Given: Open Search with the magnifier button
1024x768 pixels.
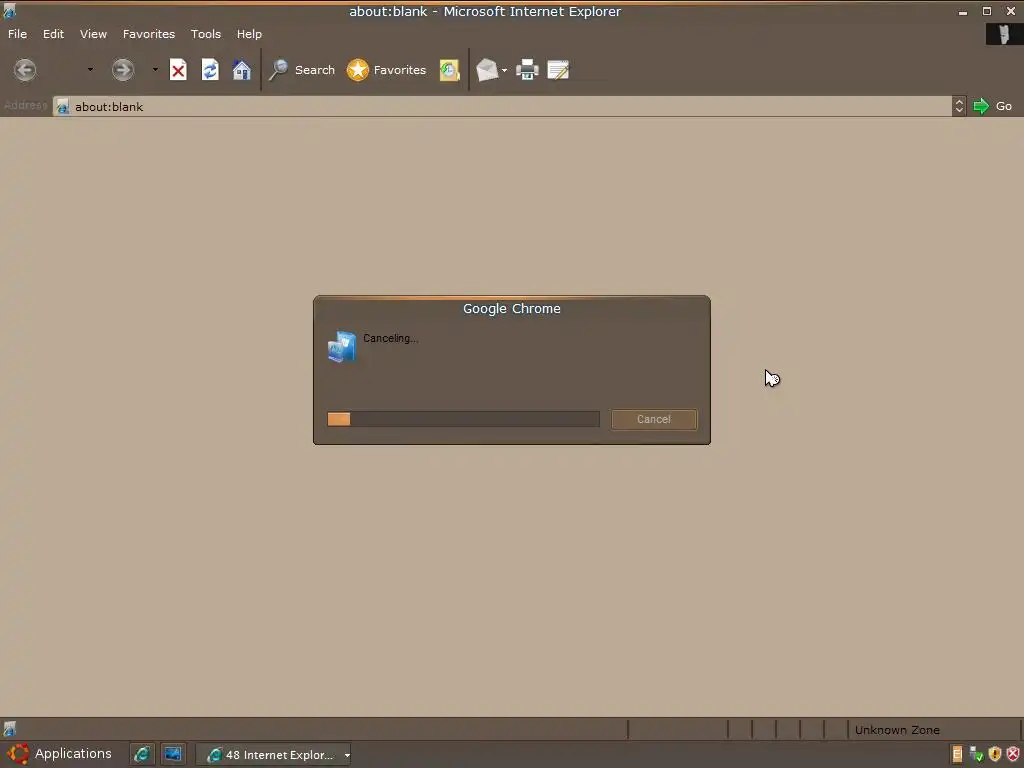Looking at the screenshot, I should [302, 70].
